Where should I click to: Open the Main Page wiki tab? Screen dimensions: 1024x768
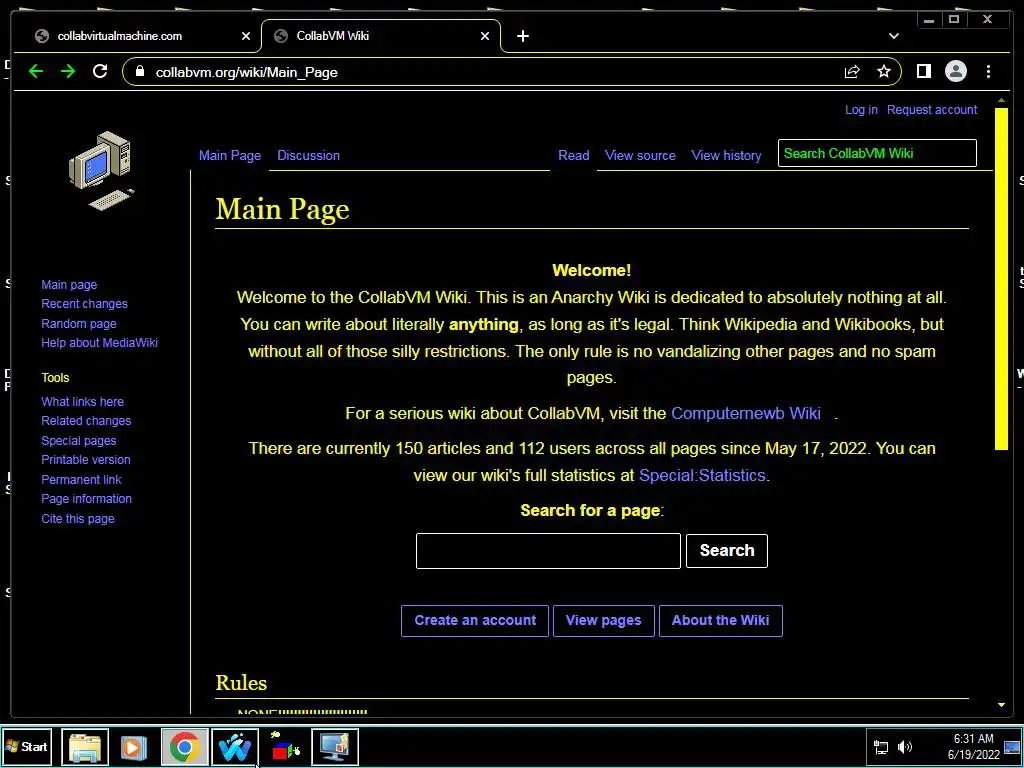(230, 155)
